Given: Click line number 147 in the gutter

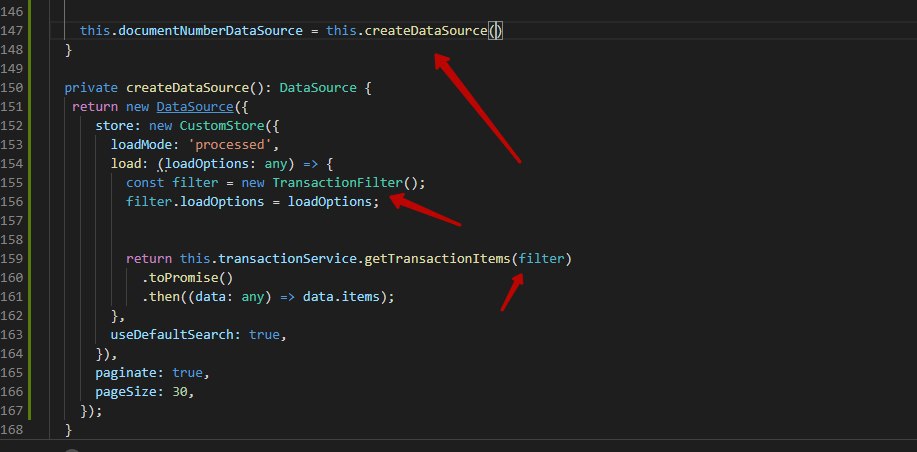Looking at the screenshot, I should point(11,30).
